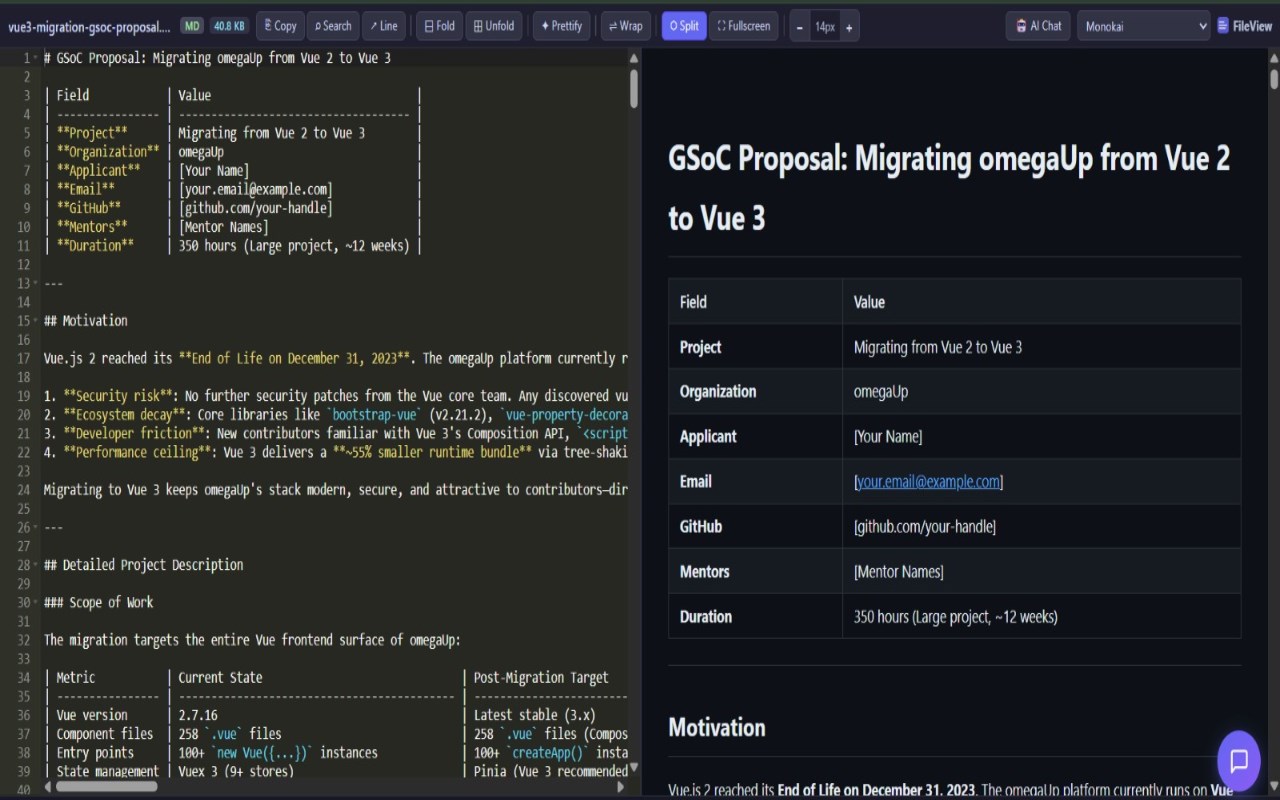Toggle the Split view mode

click(684, 26)
